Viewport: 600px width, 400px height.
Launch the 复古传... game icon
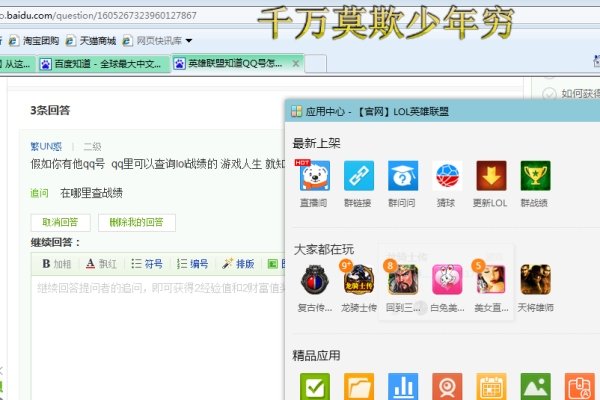(x=315, y=279)
